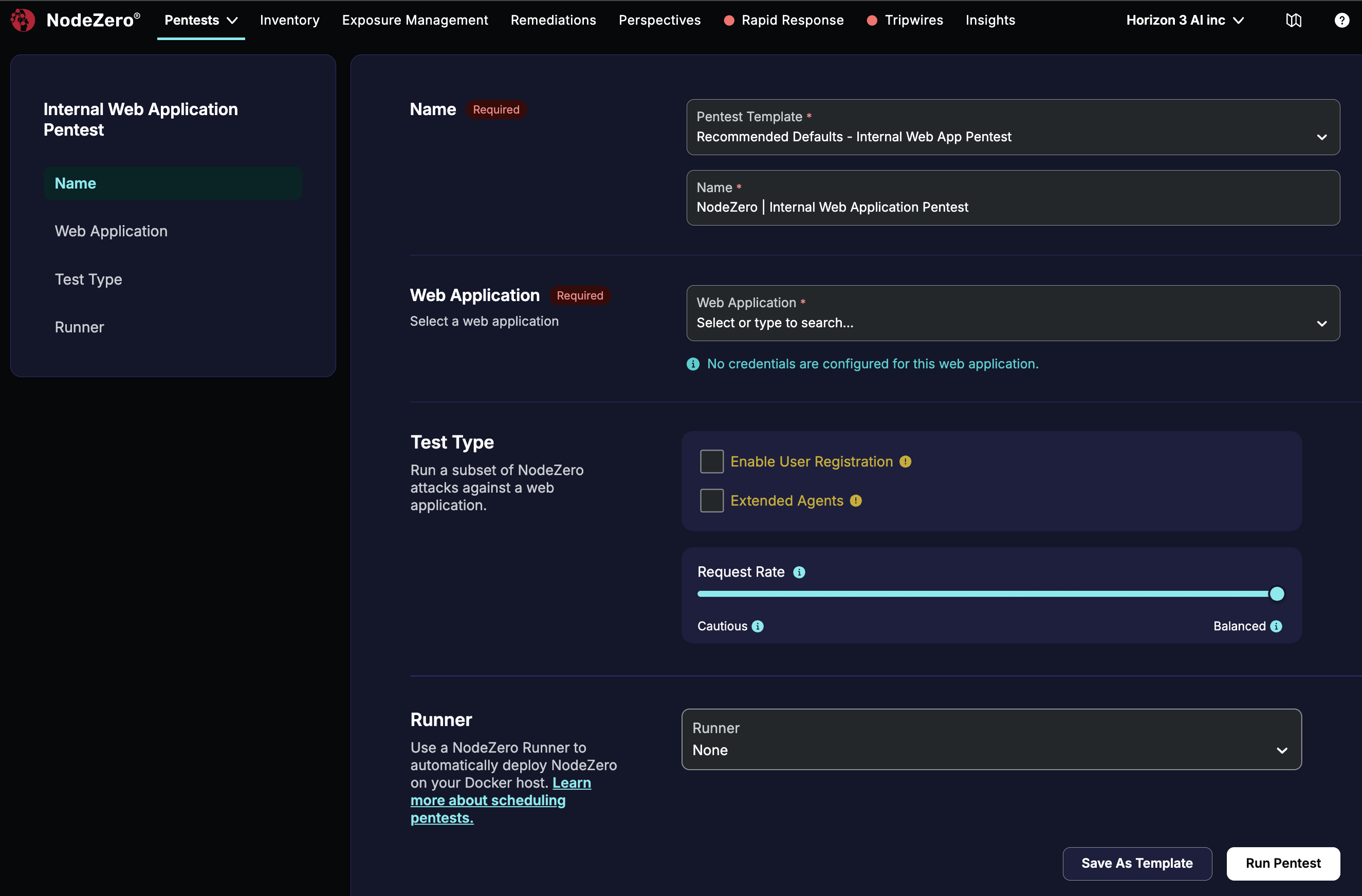
Task: Open the help question mark icon
Action: pyautogui.click(x=1341, y=20)
